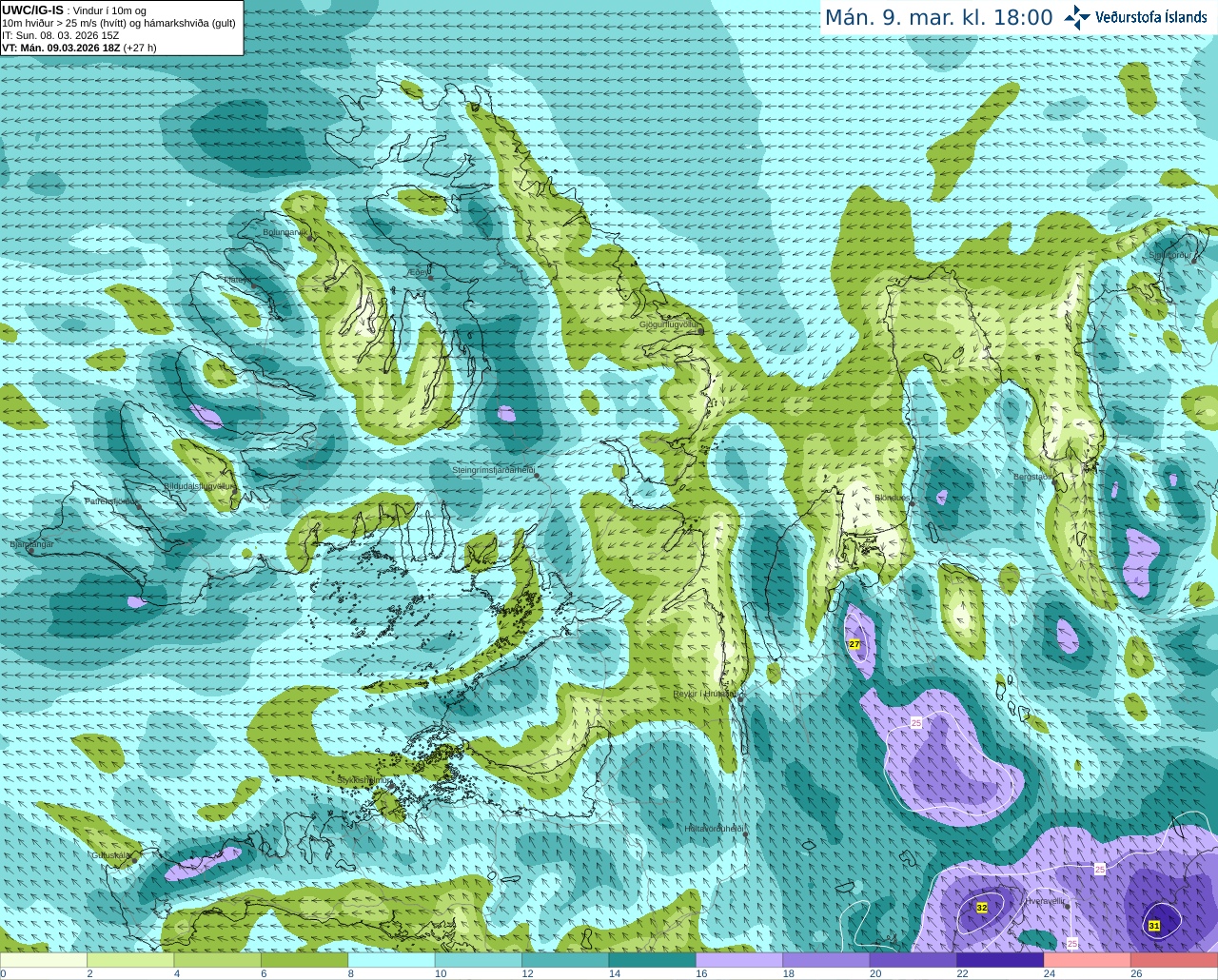Click the legend scale number 2
1218x980 pixels.
(89, 973)
